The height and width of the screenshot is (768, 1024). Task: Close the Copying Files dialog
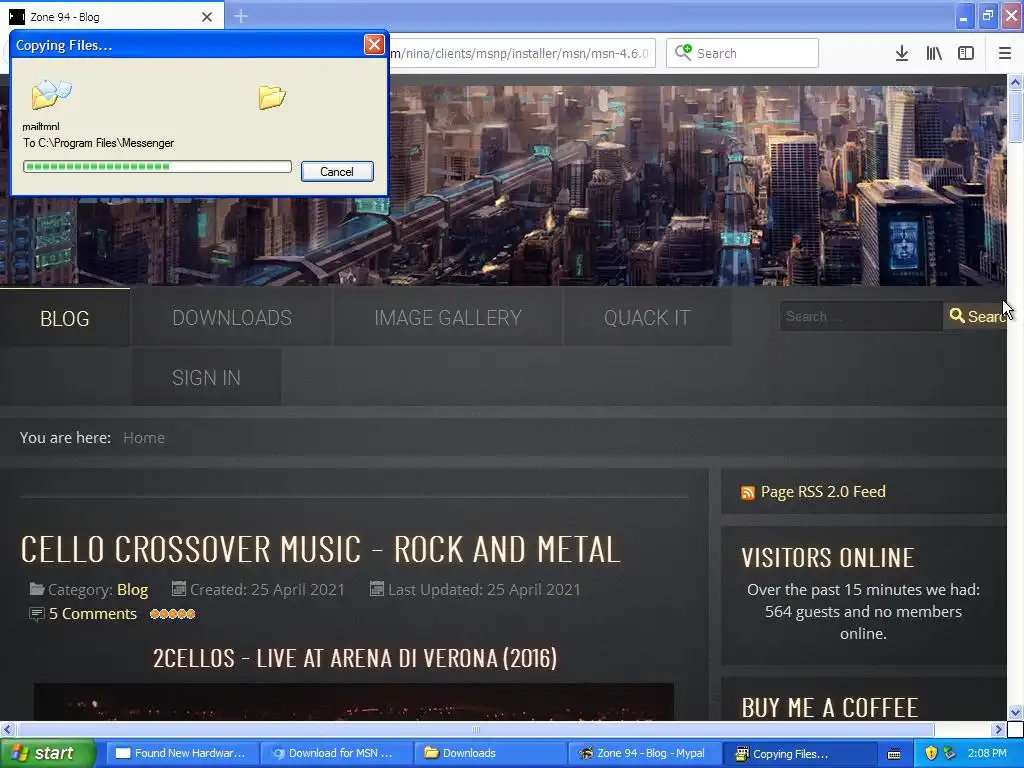pyautogui.click(x=374, y=44)
